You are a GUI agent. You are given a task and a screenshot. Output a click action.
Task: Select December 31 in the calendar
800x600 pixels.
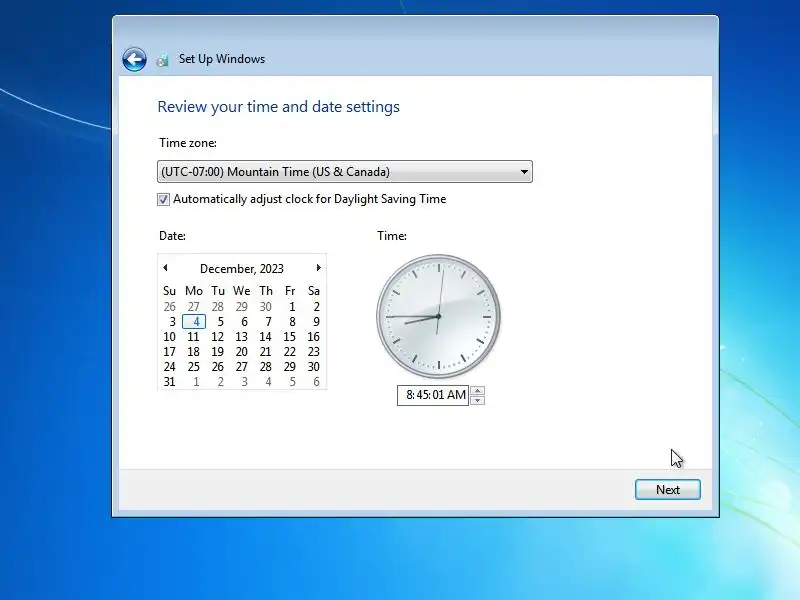coord(169,382)
